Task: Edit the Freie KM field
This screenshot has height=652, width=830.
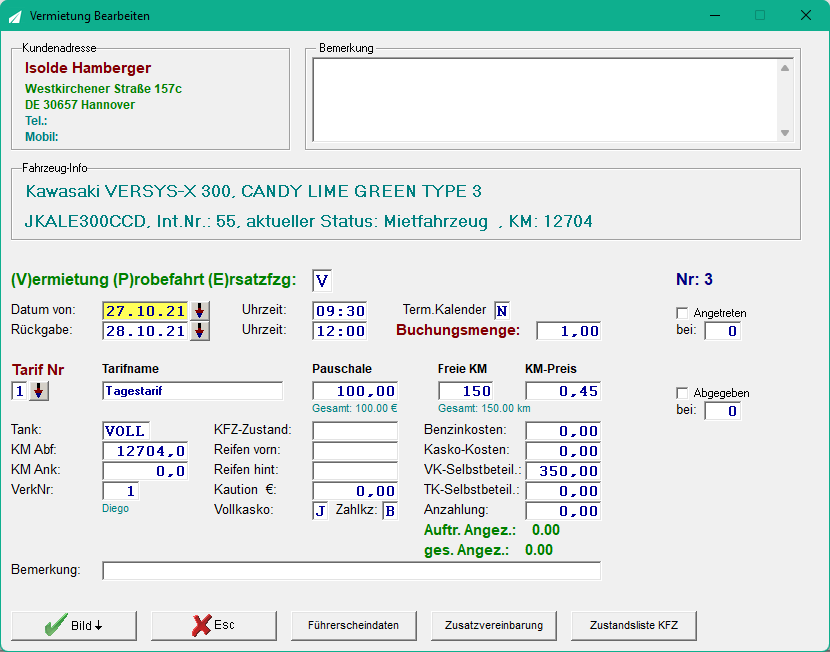Action: click(x=465, y=391)
